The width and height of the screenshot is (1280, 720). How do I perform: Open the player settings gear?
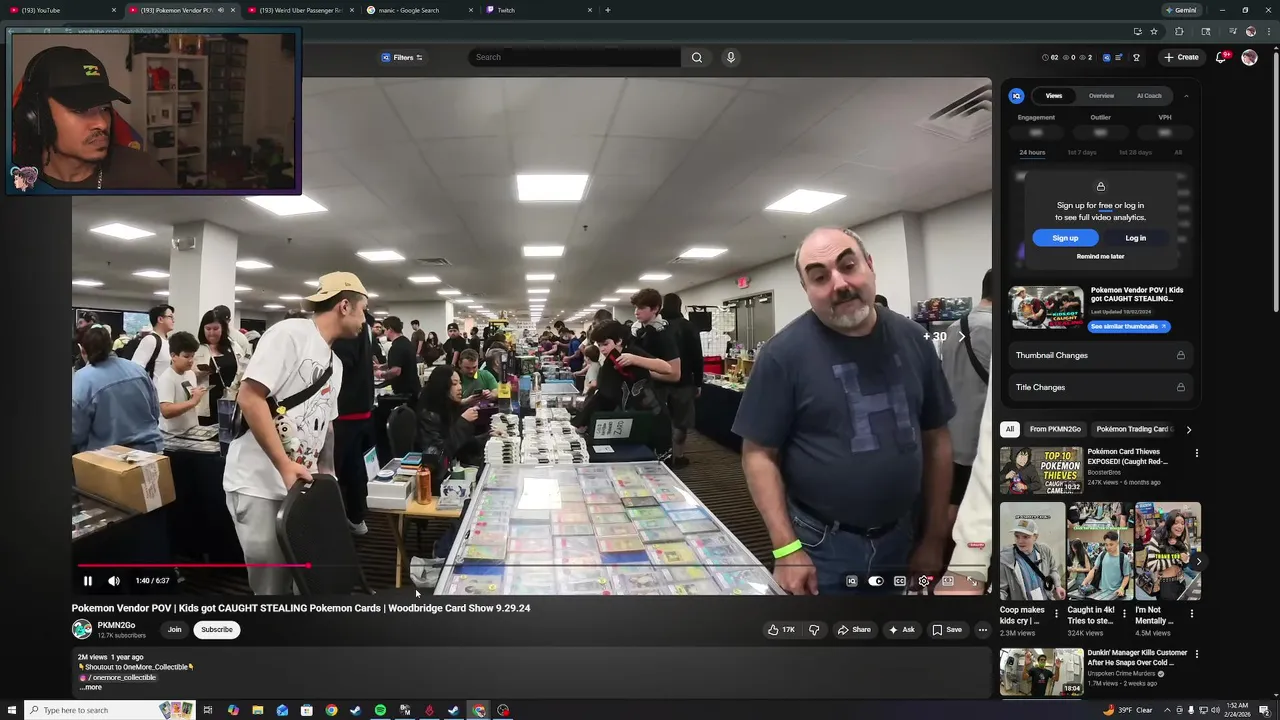click(x=924, y=581)
